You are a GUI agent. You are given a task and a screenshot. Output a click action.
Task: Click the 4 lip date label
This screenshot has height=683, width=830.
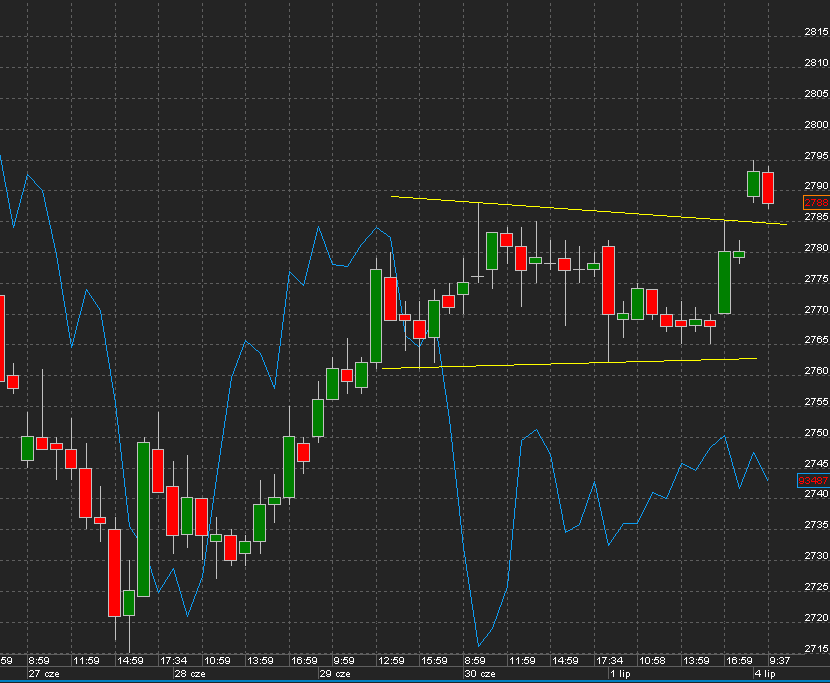[765, 674]
